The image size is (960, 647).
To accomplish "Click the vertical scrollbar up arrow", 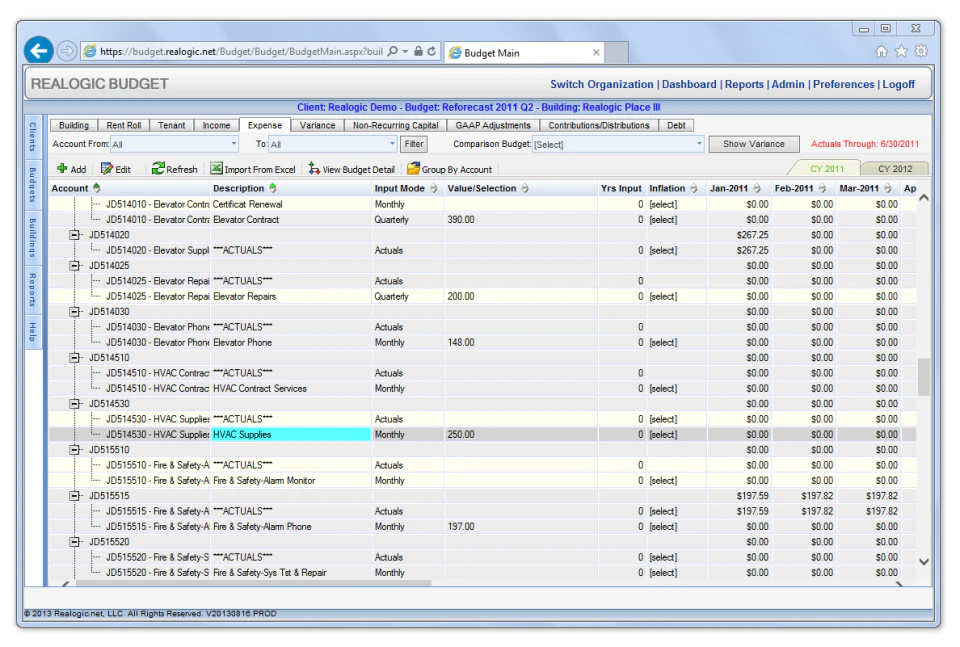I will tap(924, 198).
